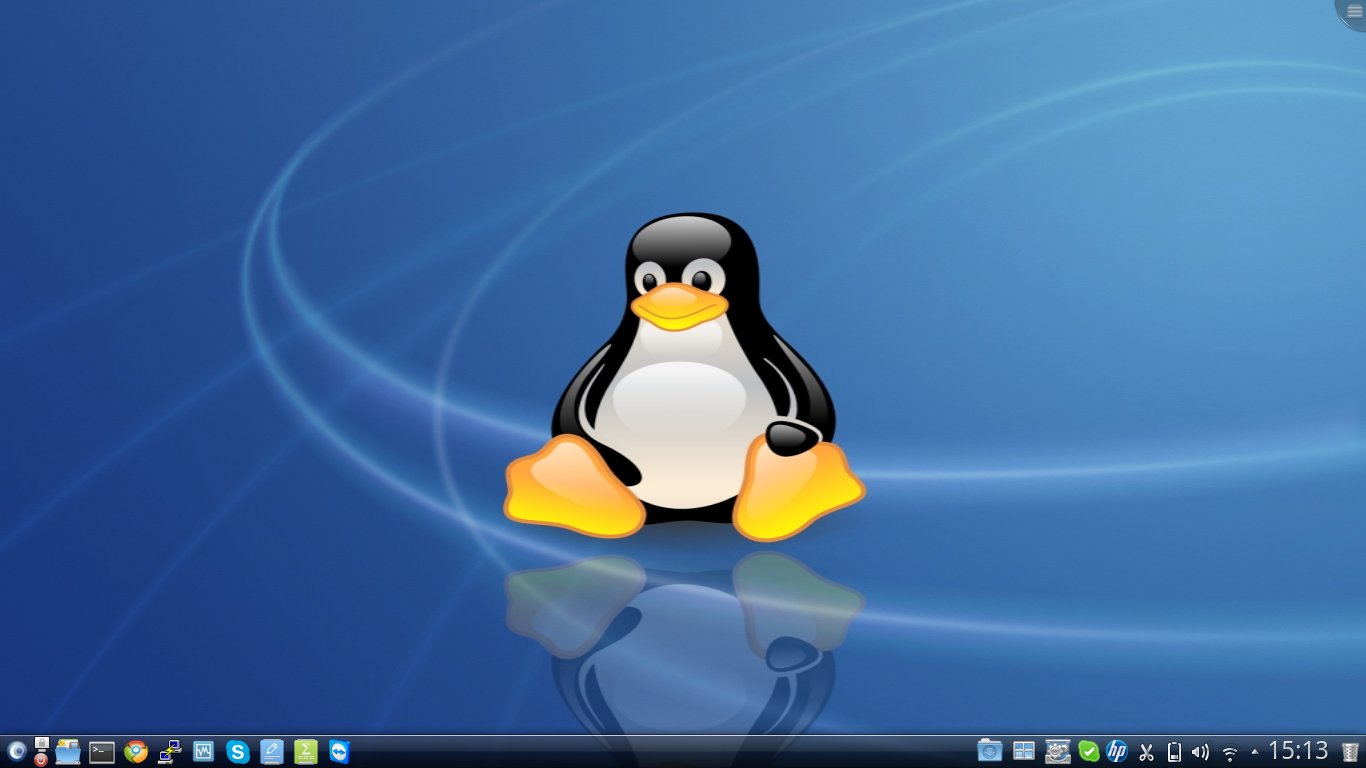This screenshot has height=768, width=1366.
Task: Open the Wi-Fi network manager icon
Action: pyautogui.click(x=1230, y=753)
